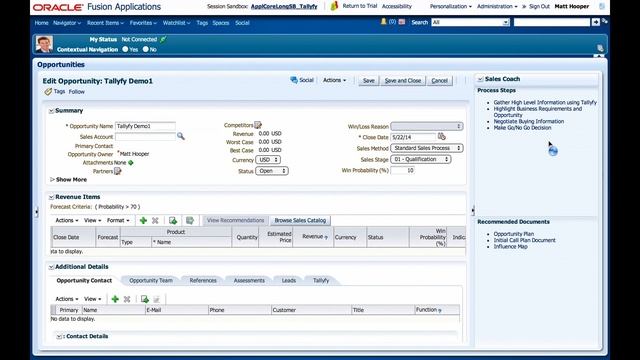
Task: Click the Save and Close button
Action: coord(402,80)
